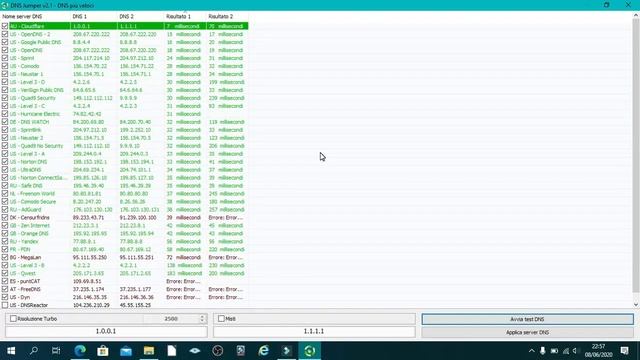Uncheck RU - AdGuard checkbox
The height and width of the screenshot is (360, 640).
pyautogui.click(x=5, y=209)
